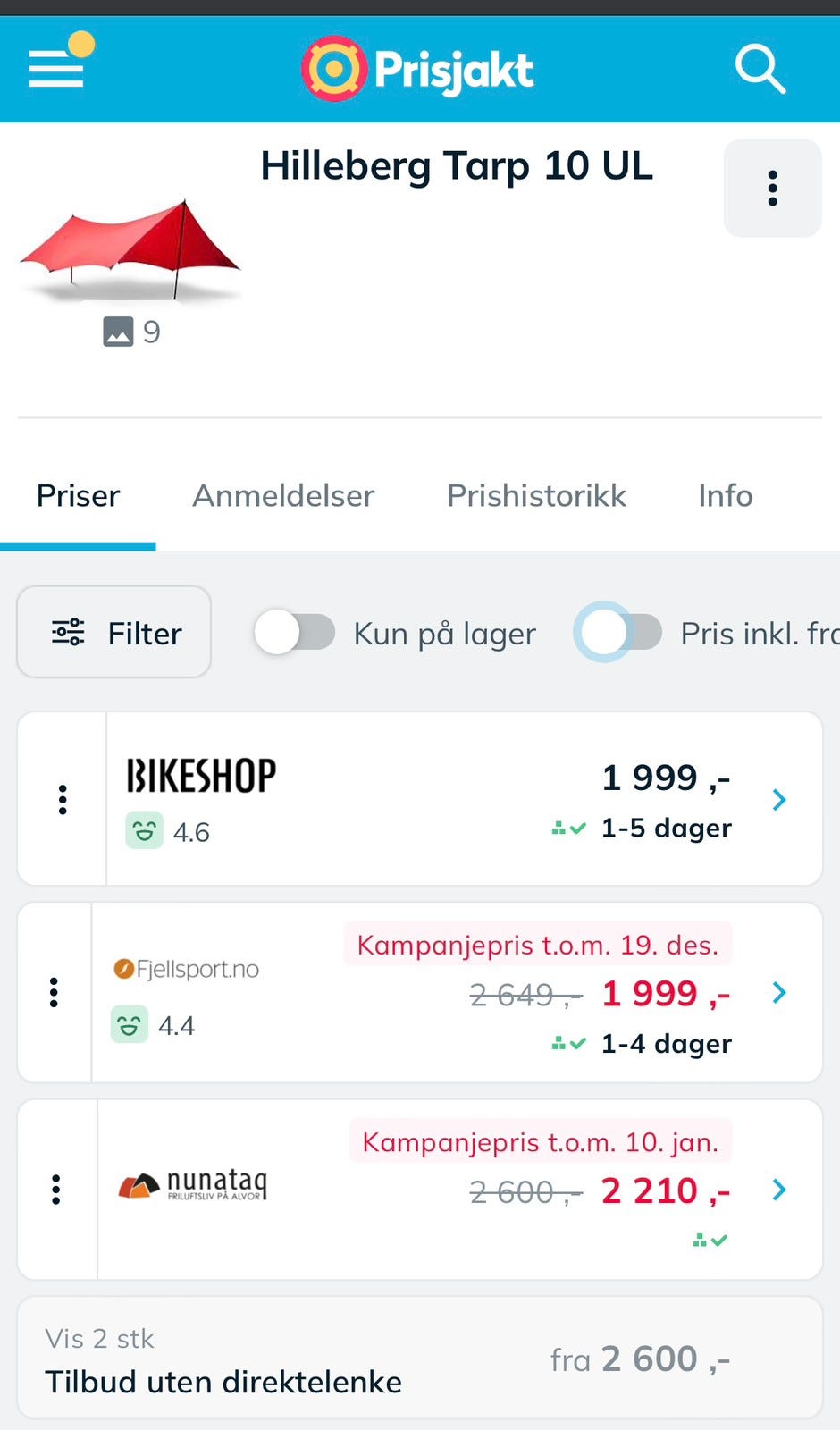Open the Info tab
Image resolution: width=840 pixels, height=1430 pixels.
725,496
